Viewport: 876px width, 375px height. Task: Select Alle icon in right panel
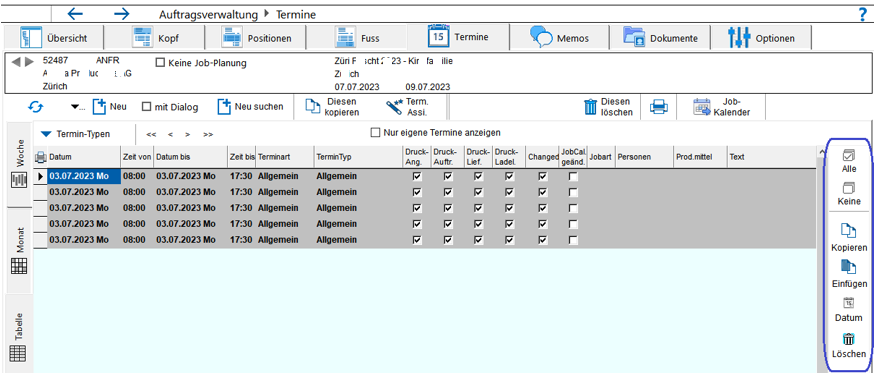(849, 155)
